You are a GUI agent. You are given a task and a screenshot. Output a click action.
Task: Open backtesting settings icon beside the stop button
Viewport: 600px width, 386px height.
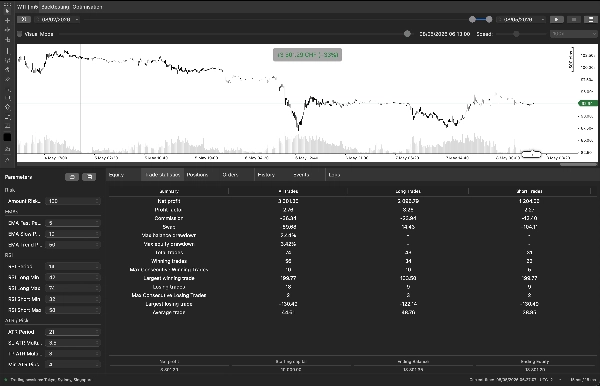point(591,20)
